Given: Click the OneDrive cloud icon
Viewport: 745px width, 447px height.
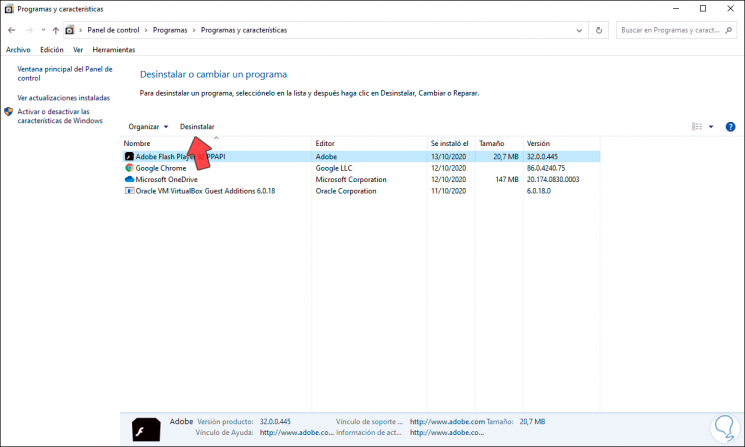Looking at the screenshot, I should (x=129, y=179).
